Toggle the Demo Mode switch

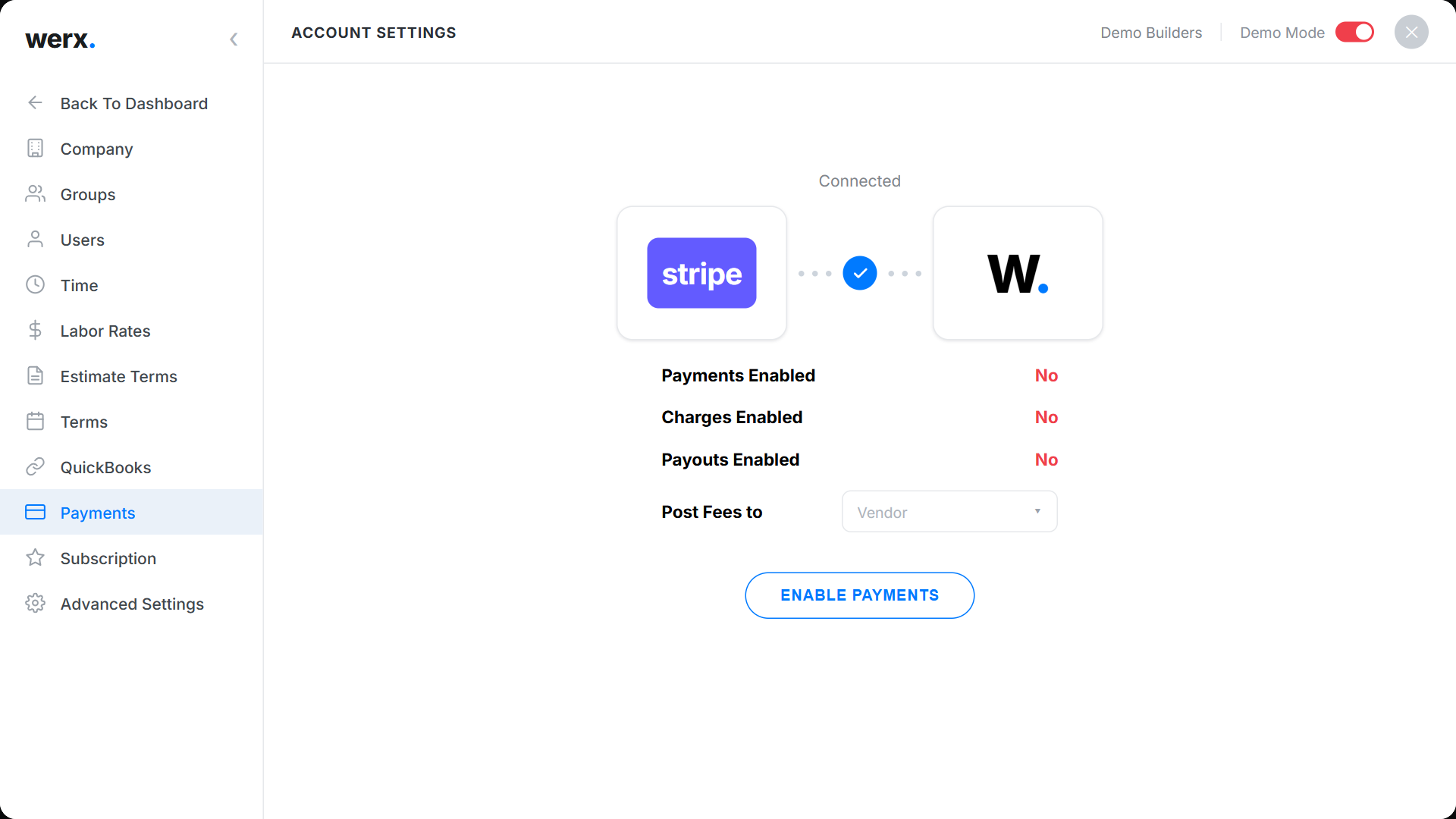coord(1354,33)
